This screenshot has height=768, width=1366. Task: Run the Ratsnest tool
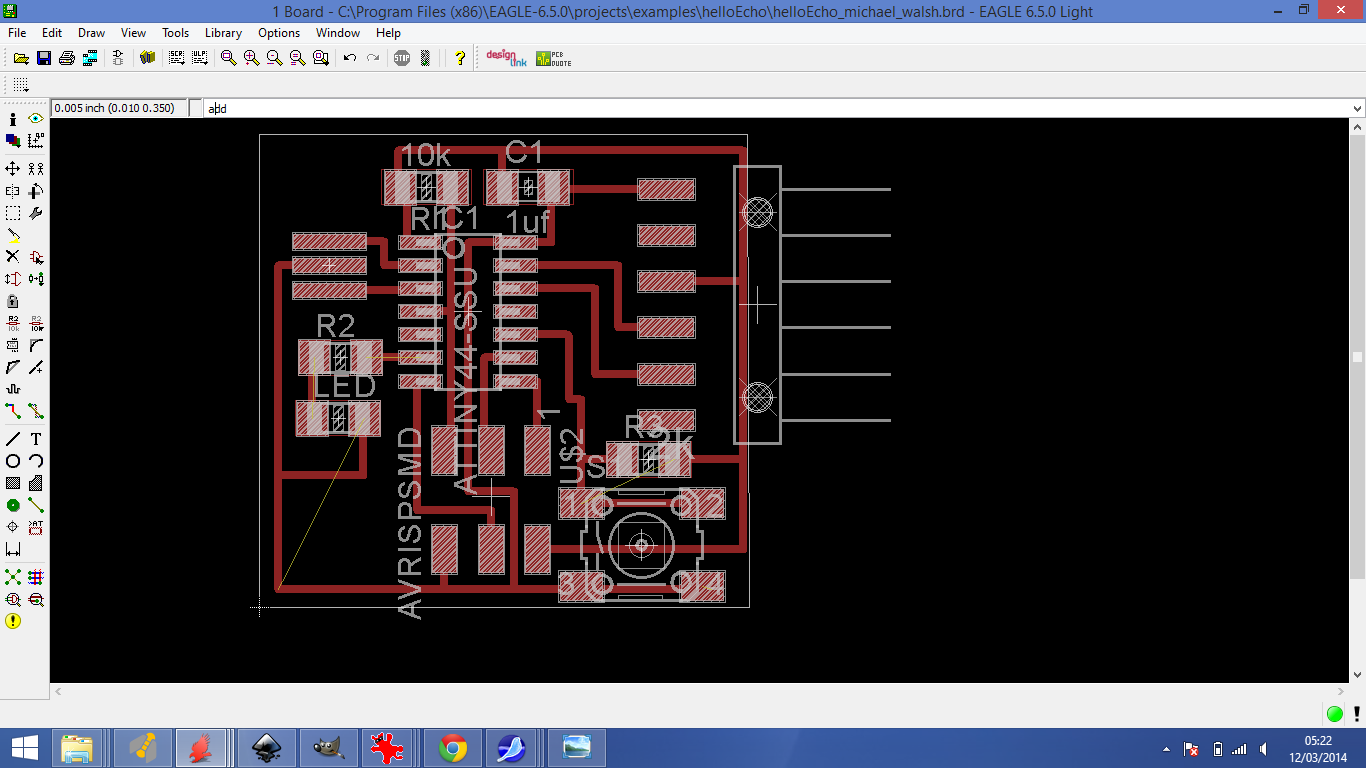tap(13, 577)
